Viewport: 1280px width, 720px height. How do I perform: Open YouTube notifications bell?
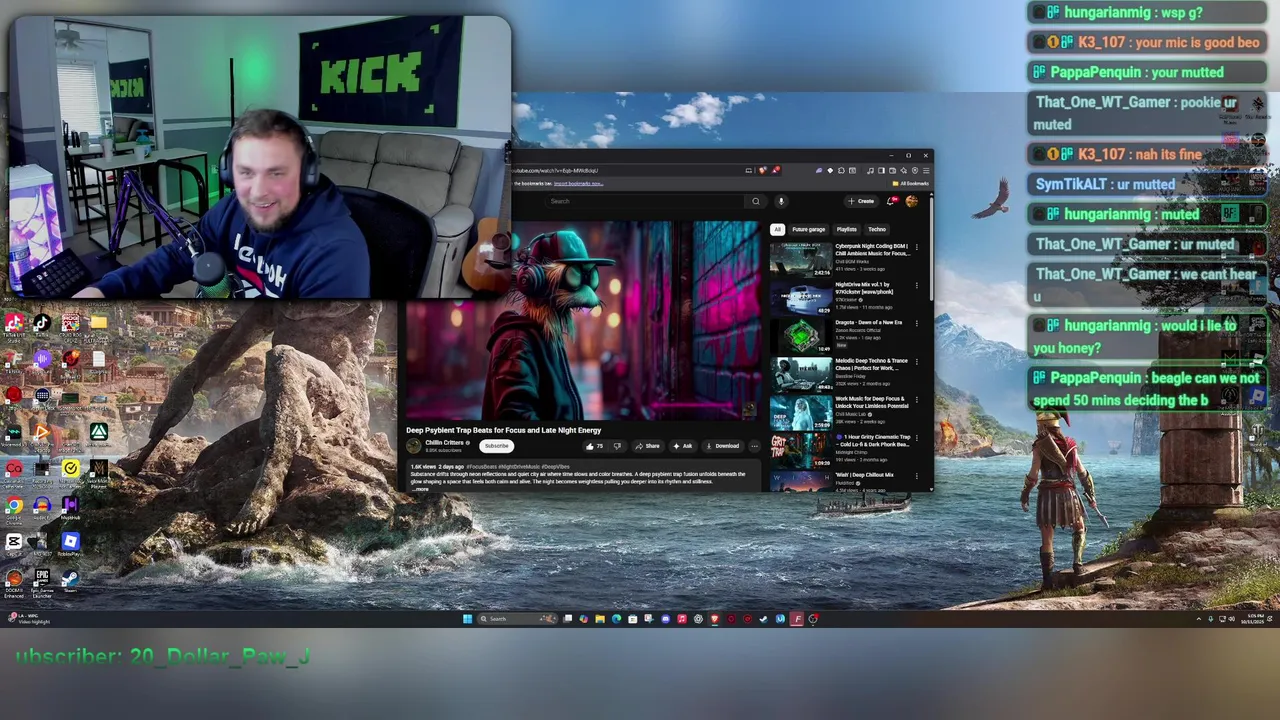coord(891,201)
